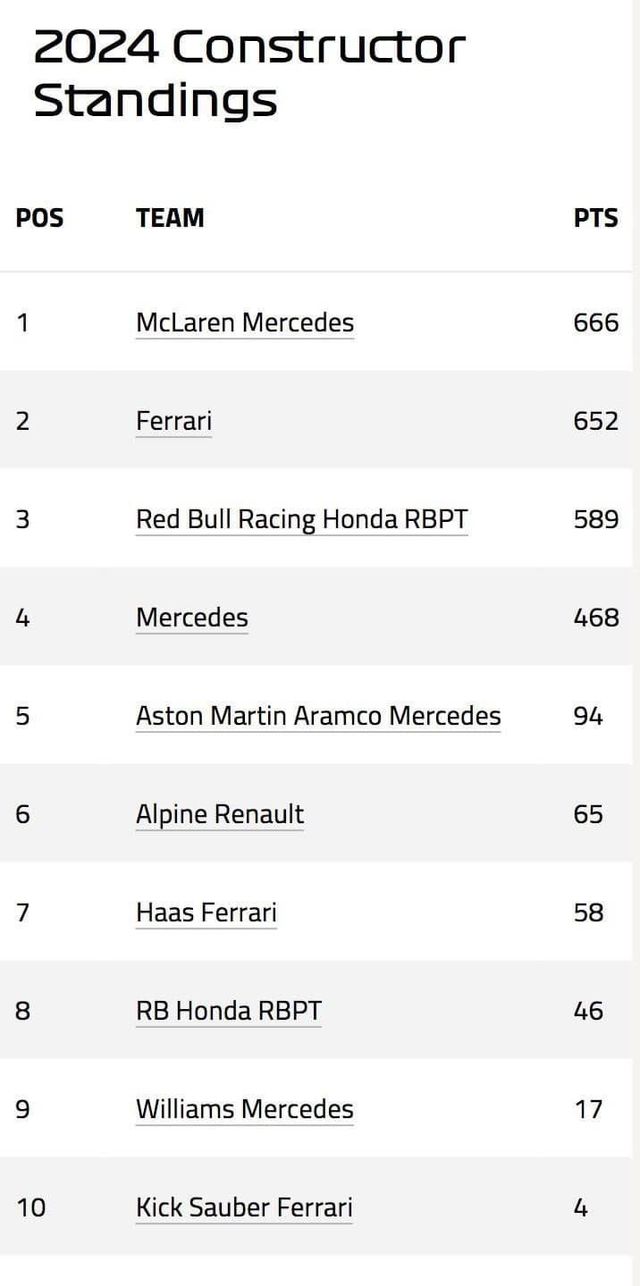Image resolution: width=640 pixels, height=1286 pixels.
Task: Open Red Bull Racing Honda RBPT link
Action: click(301, 519)
